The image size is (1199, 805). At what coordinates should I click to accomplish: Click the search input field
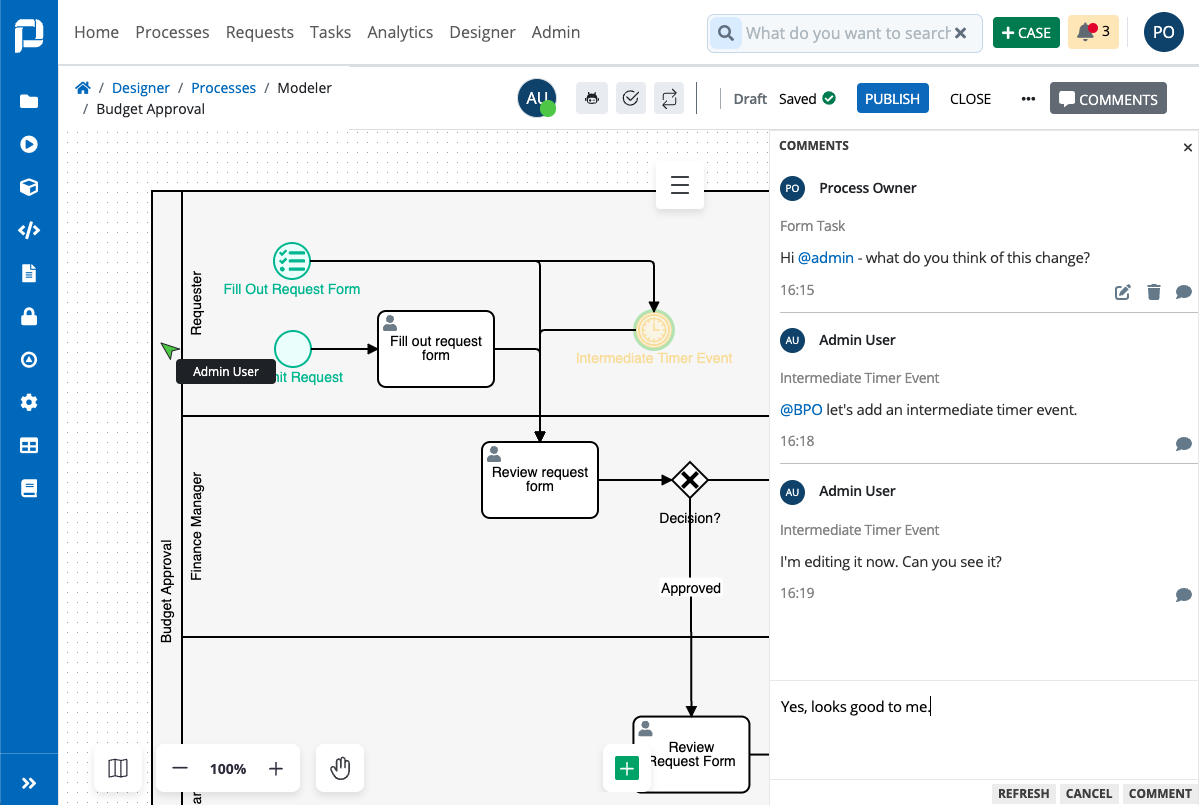[847, 33]
